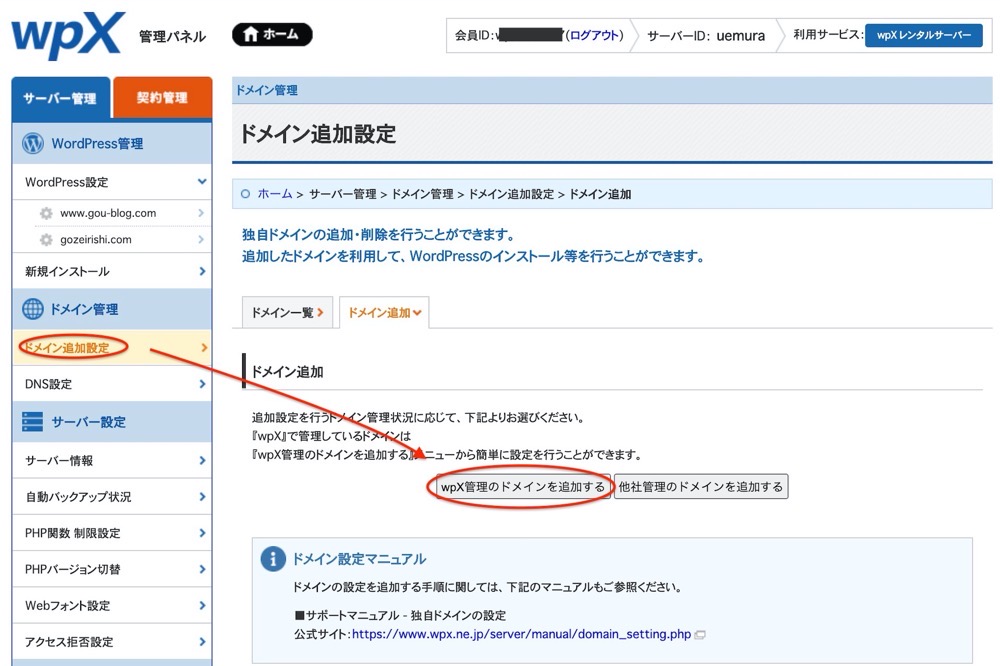The width and height of the screenshot is (1000, 666).
Task: Open WordPress設定 in the sidebar
Action: (112, 182)
